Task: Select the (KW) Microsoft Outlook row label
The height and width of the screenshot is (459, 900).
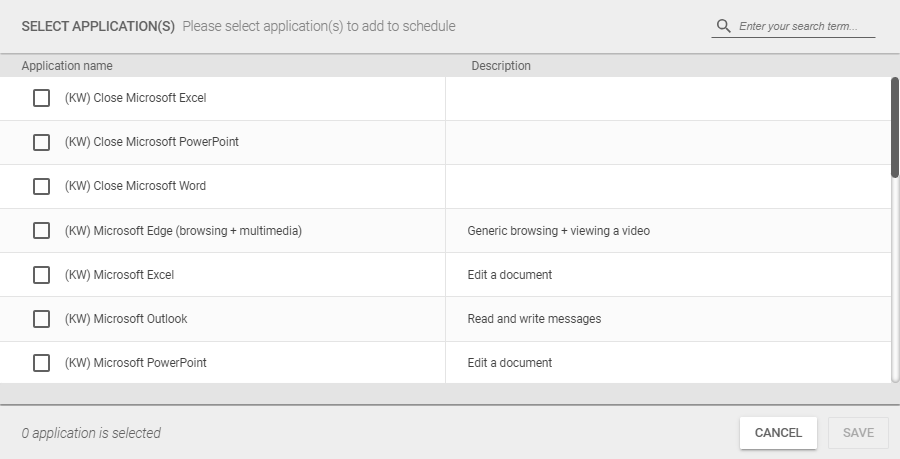Action: (x=126, y=319)
